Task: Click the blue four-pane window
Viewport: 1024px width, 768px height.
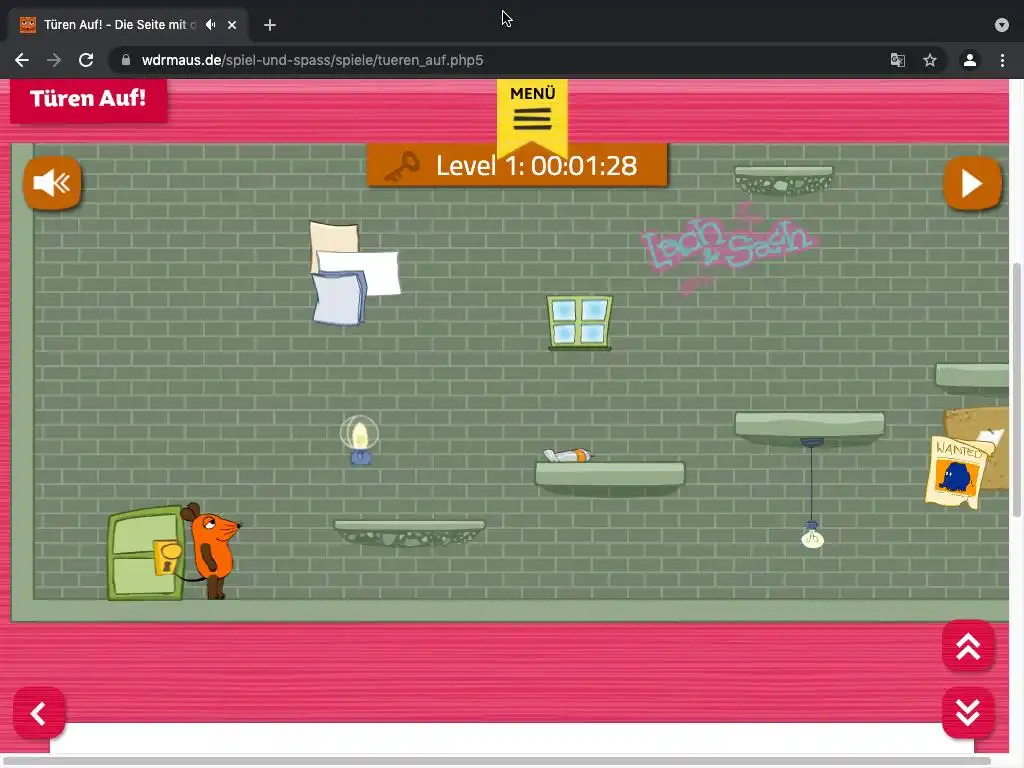Action: tap(580, 323)
